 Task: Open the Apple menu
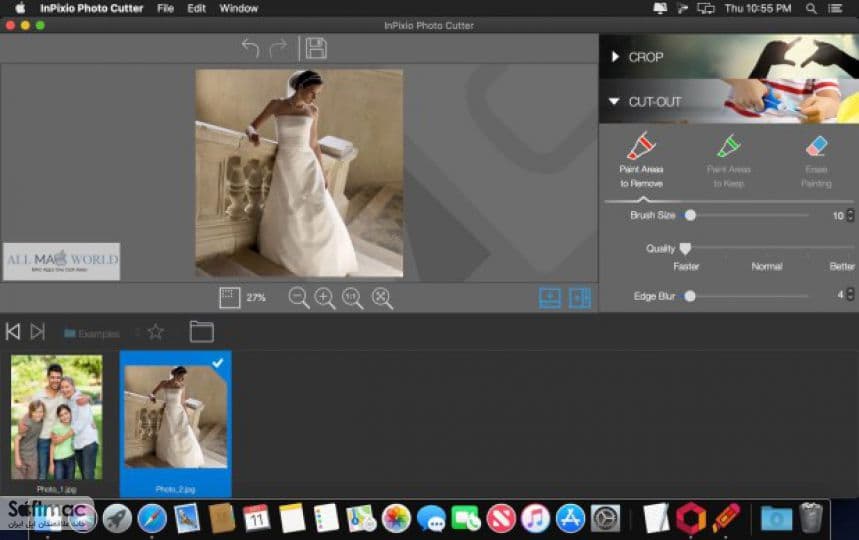point(20,8)
